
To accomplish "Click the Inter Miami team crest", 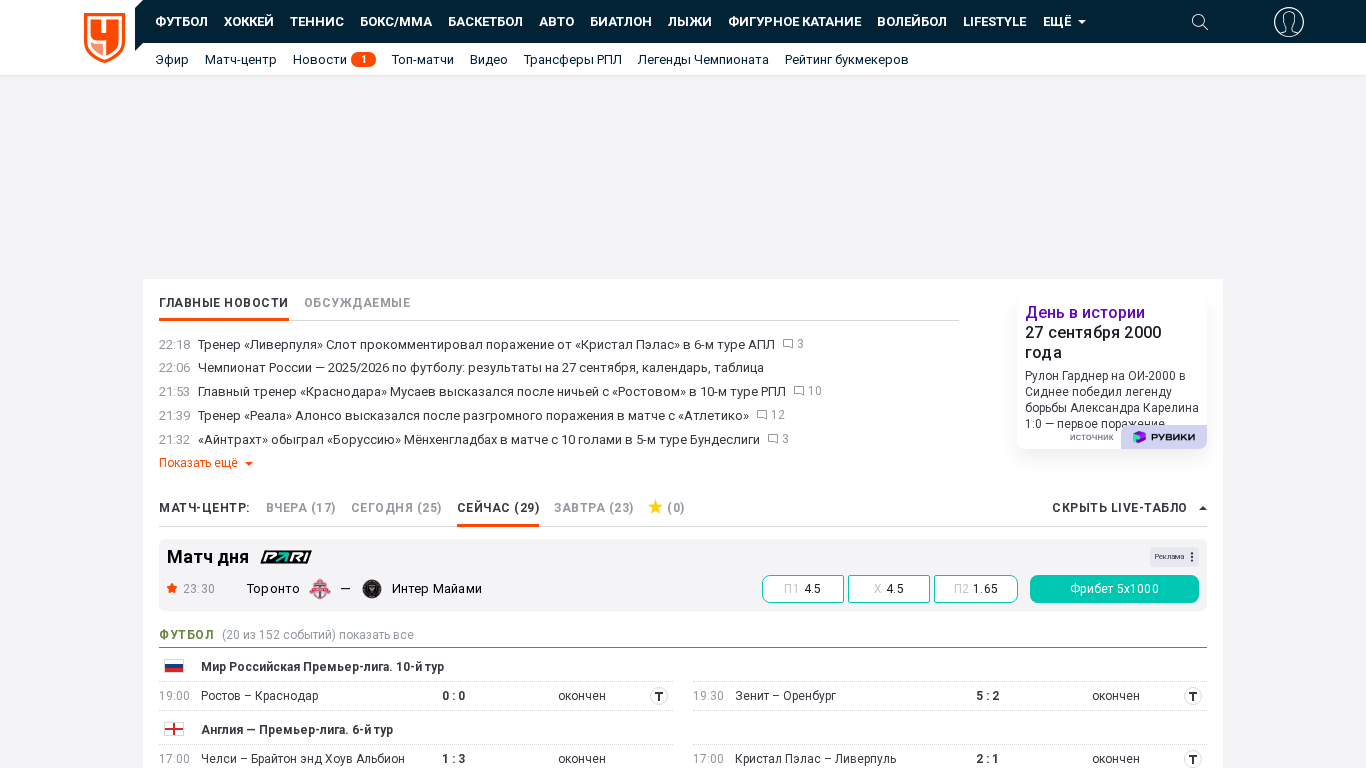I will (x=372, y=589).
